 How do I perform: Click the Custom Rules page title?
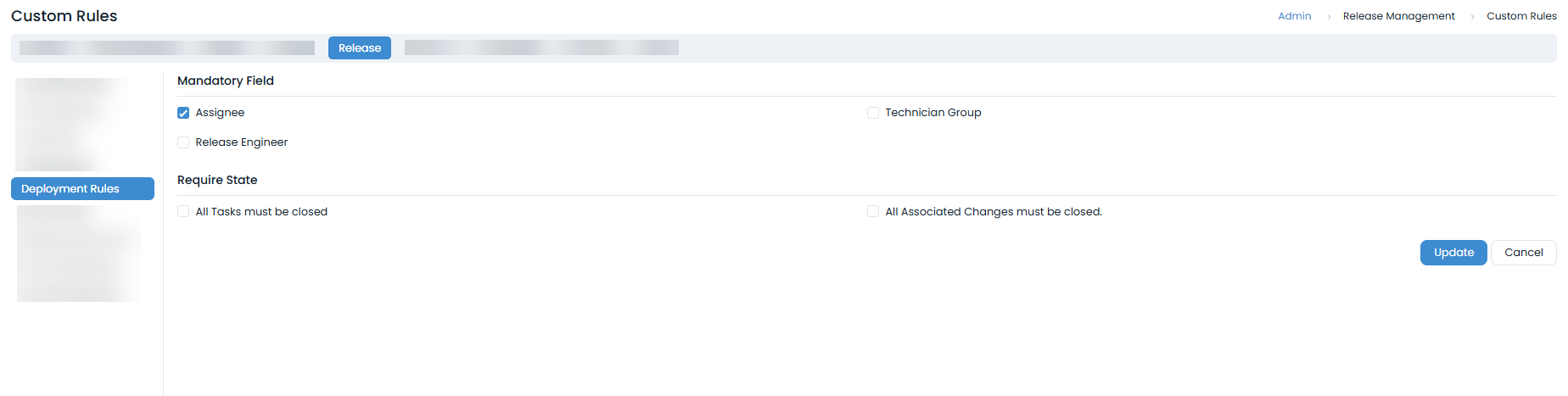(64, 16)
